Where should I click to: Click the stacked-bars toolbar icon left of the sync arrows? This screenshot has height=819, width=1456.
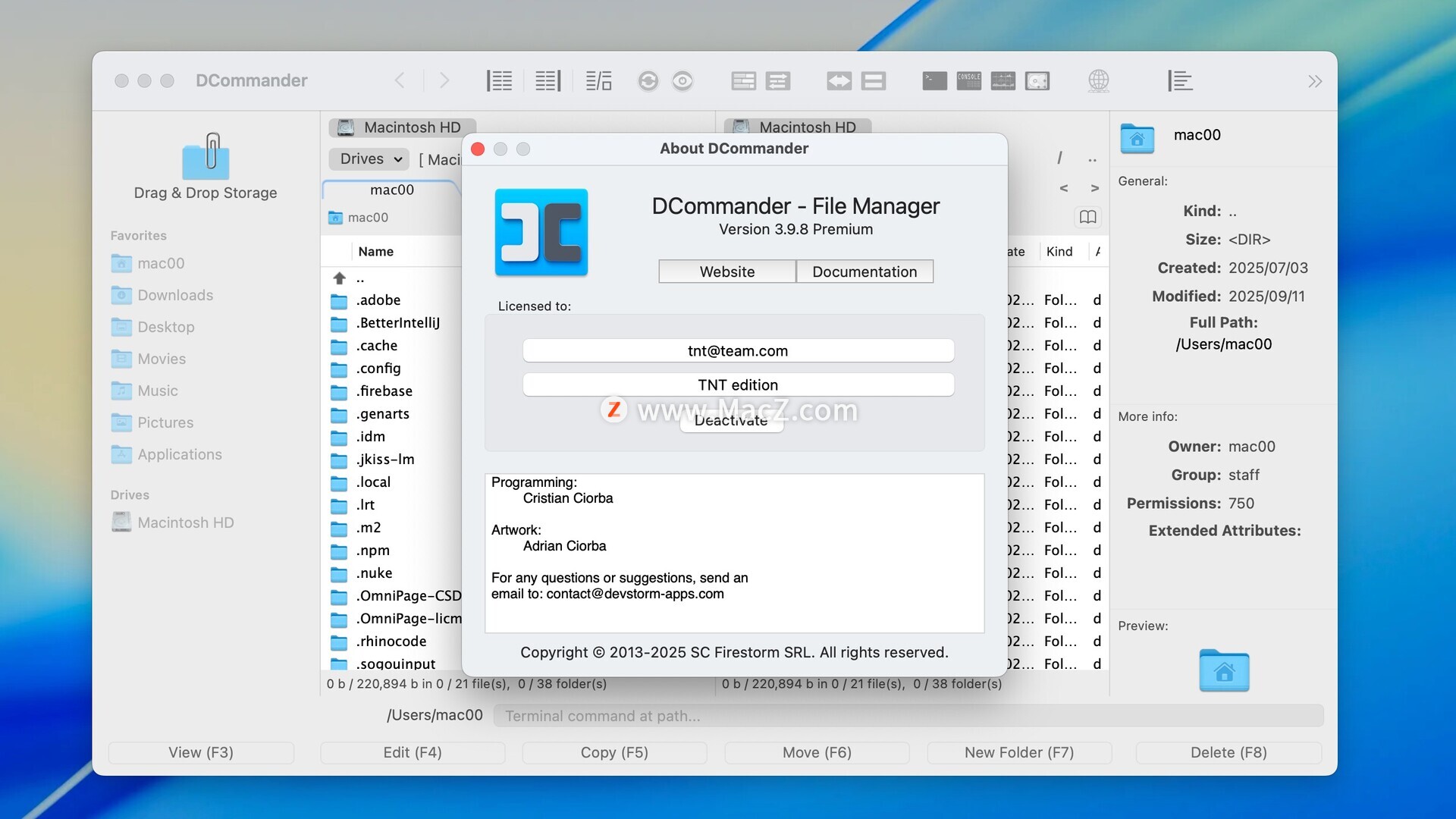[x=743, y=80]
